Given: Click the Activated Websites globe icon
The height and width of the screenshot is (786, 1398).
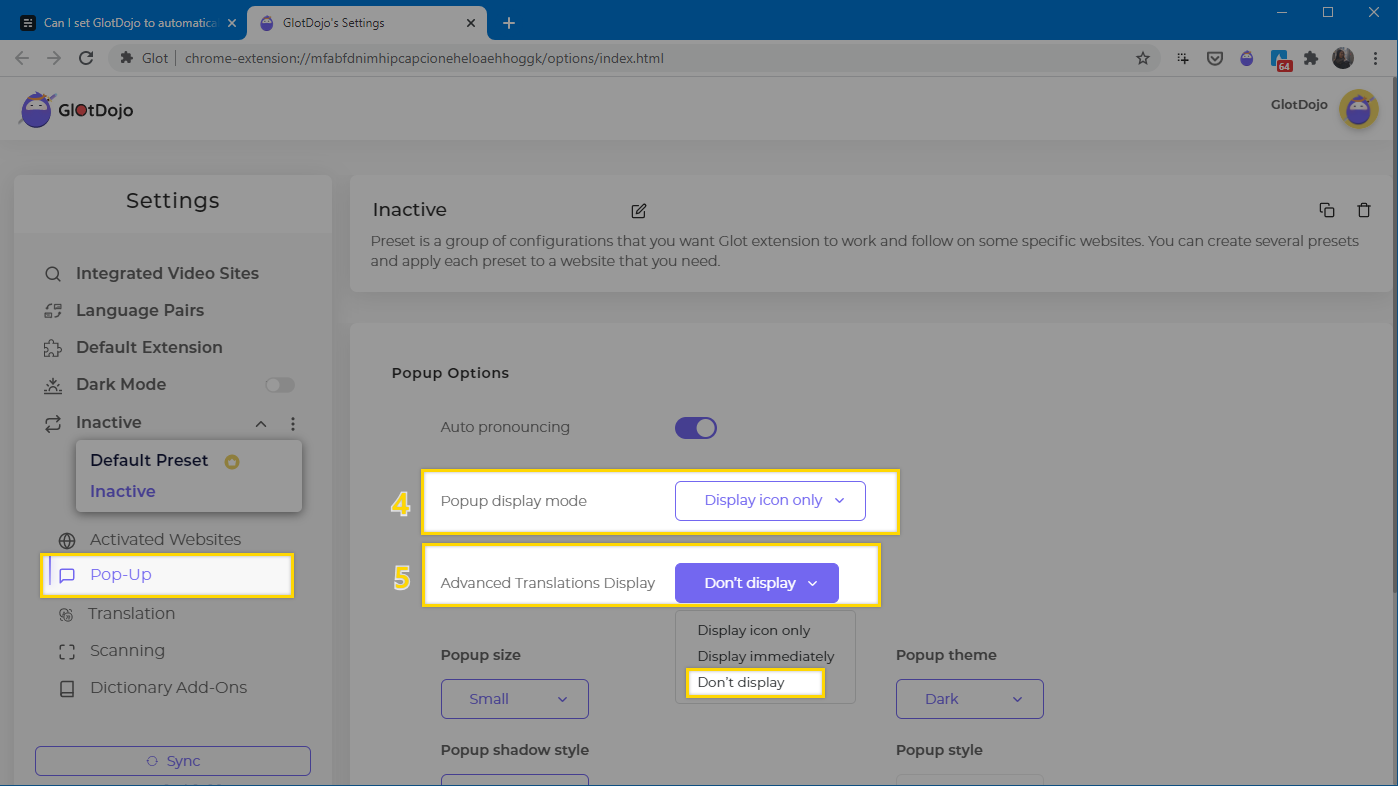Looking at the screenshot, I should tap(67, 541).
